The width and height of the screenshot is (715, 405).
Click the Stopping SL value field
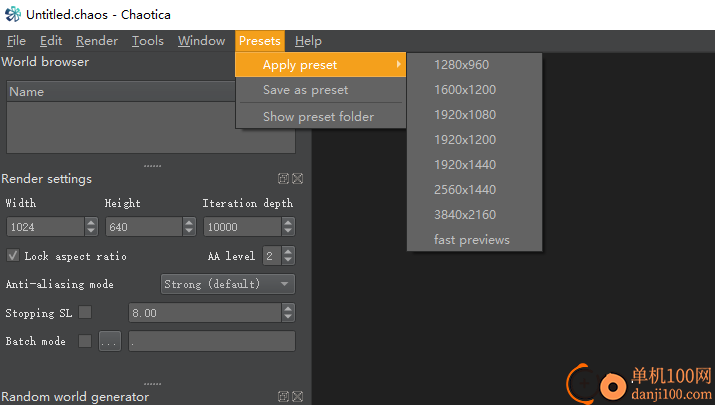point(205,313)
